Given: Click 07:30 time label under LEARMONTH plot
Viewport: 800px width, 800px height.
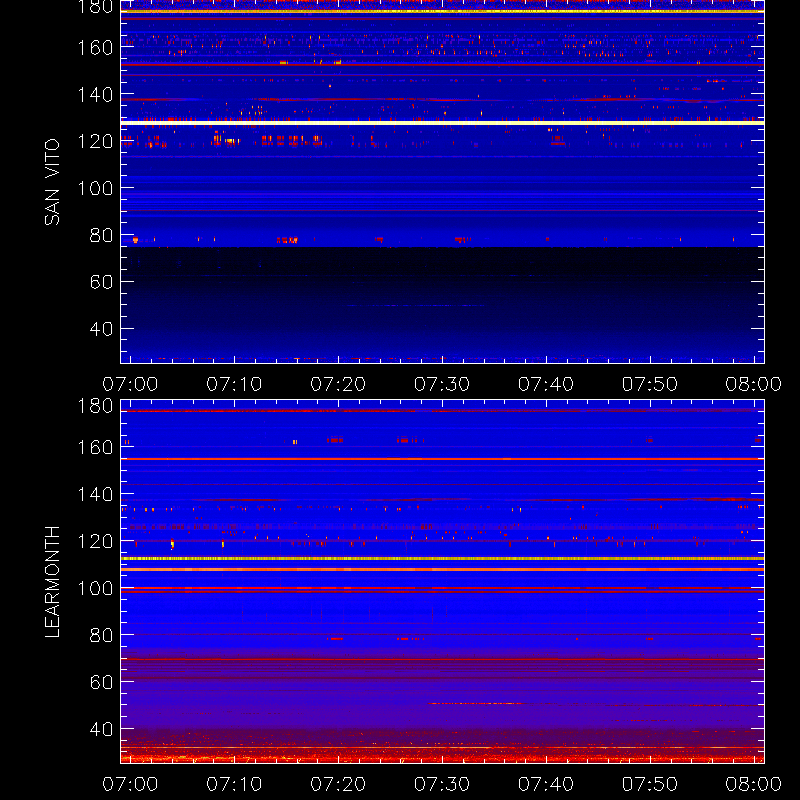Looking at the screenshot, I should (x=442, y=784).
